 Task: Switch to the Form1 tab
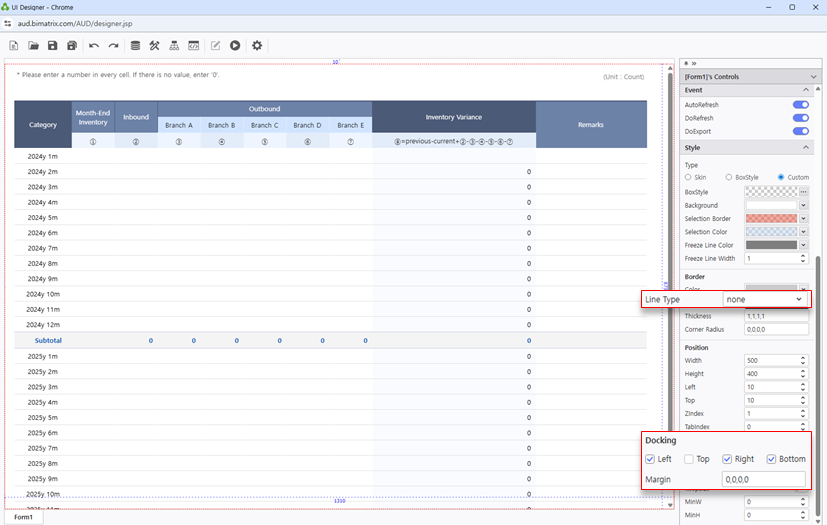[23, 517]
